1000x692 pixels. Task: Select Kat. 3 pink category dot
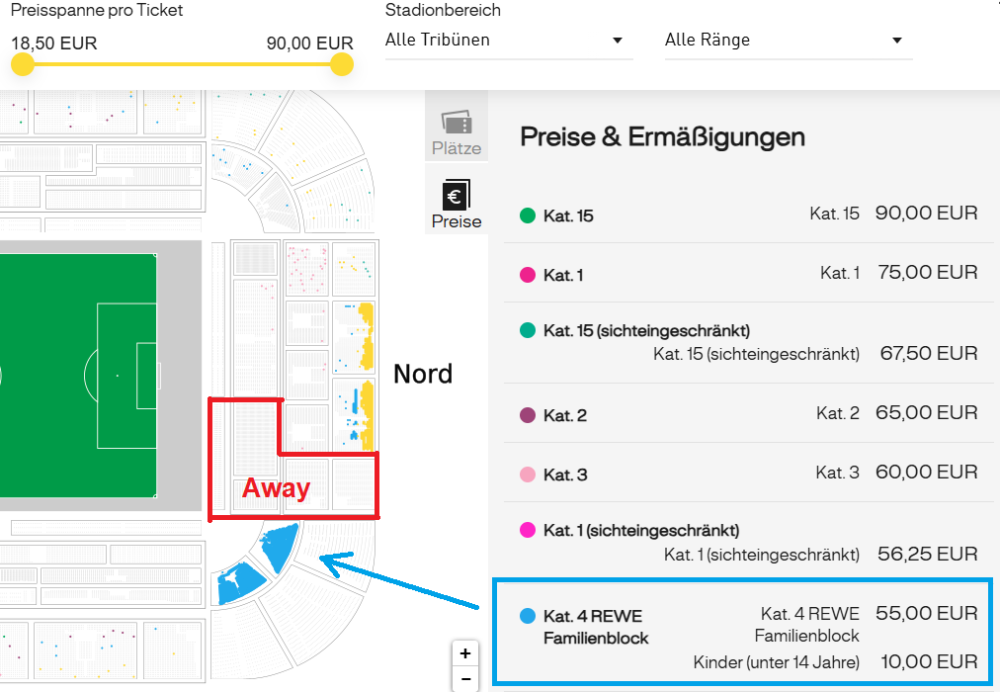click(x=528, y=474)
